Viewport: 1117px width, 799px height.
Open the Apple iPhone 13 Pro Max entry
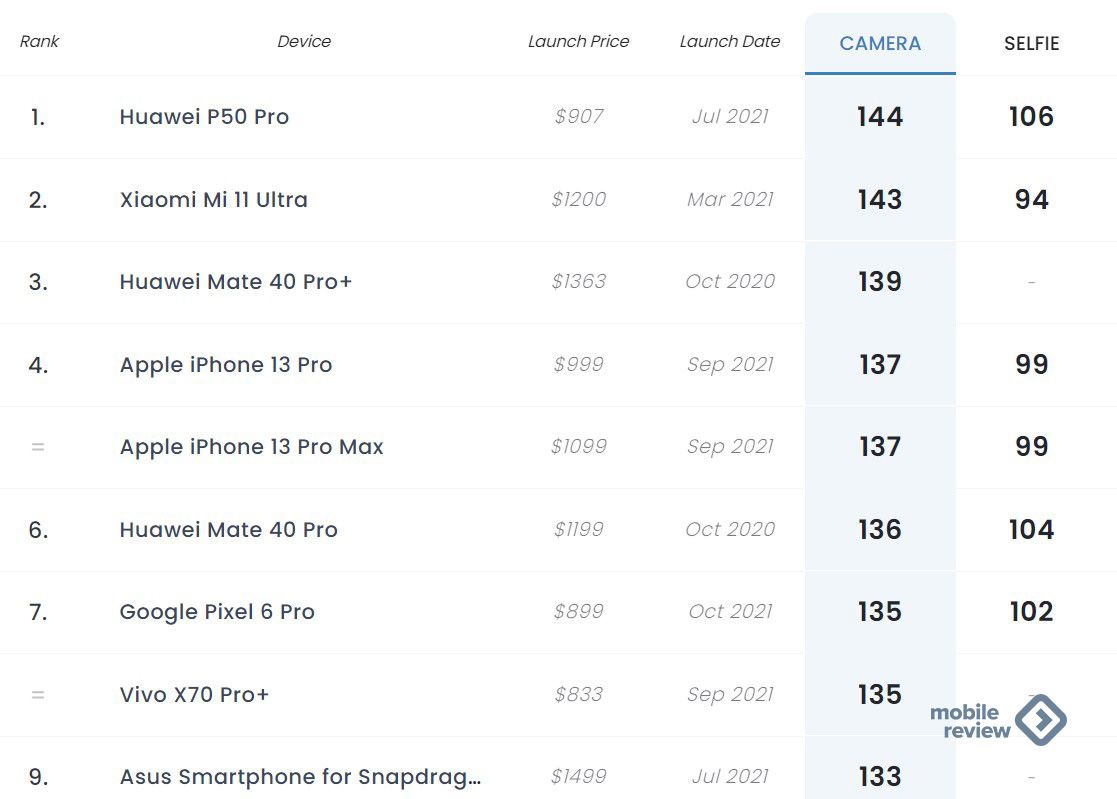point(251,446)
